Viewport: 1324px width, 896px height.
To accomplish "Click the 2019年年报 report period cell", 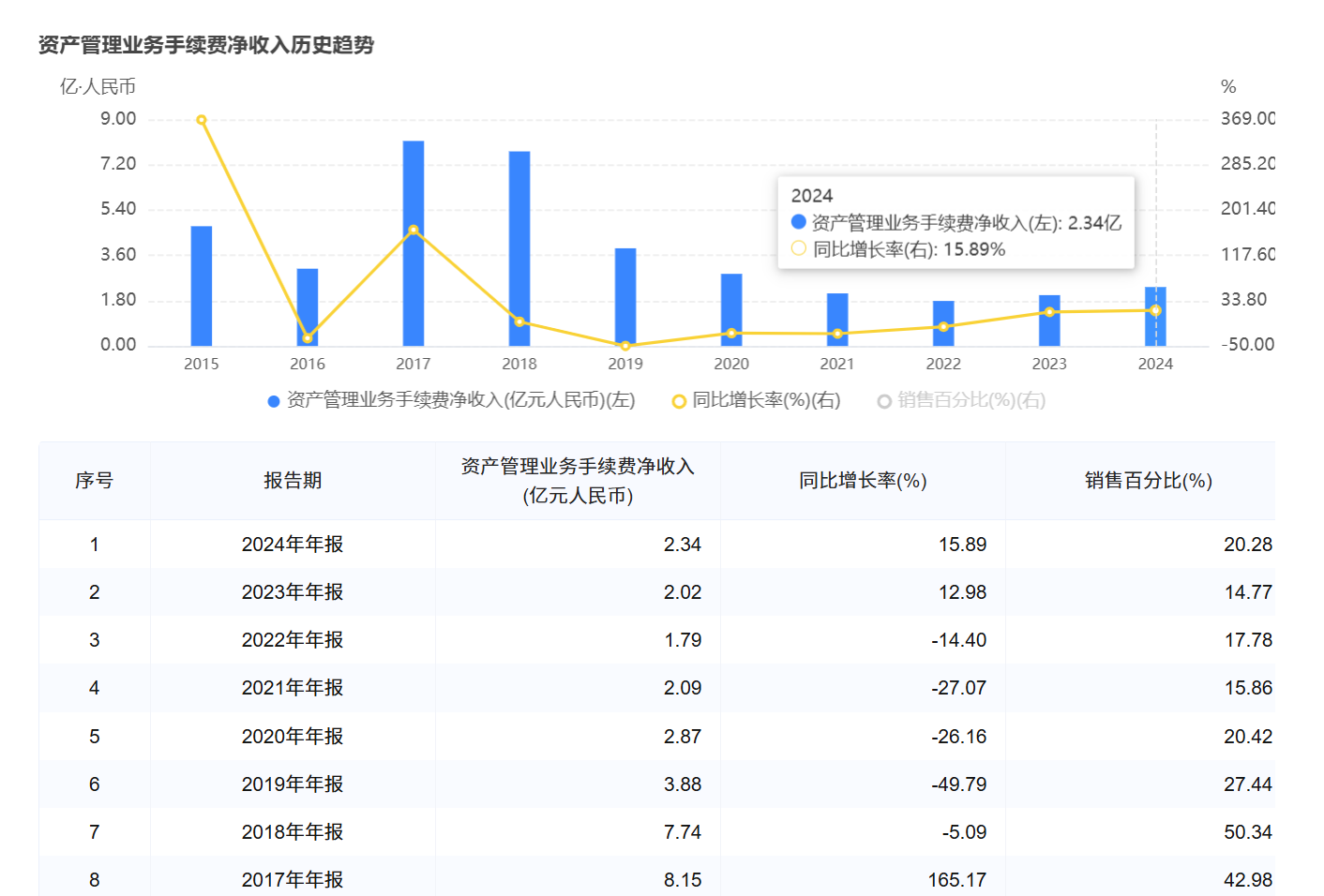I will tap(293, 784).
